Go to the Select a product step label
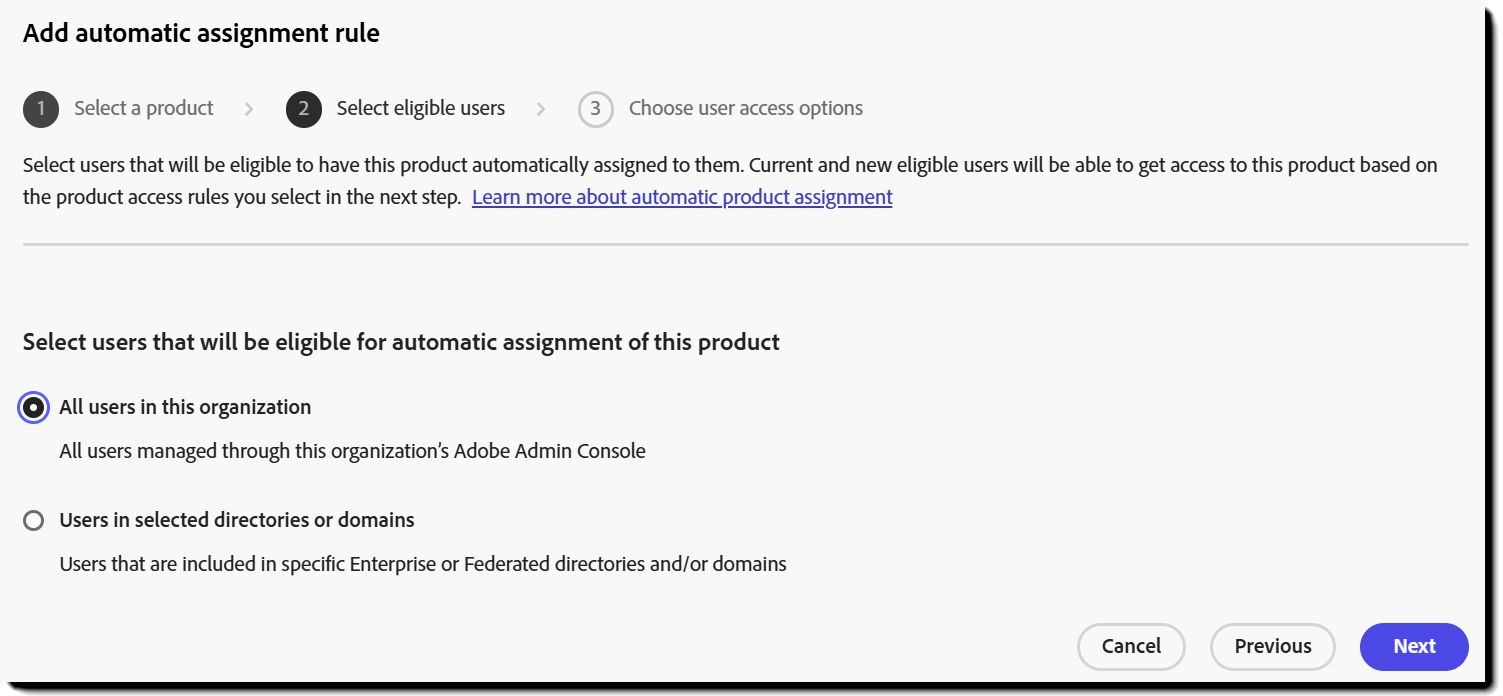The height and width of the screenshot is (696, 1503). [x=143, y=108]
